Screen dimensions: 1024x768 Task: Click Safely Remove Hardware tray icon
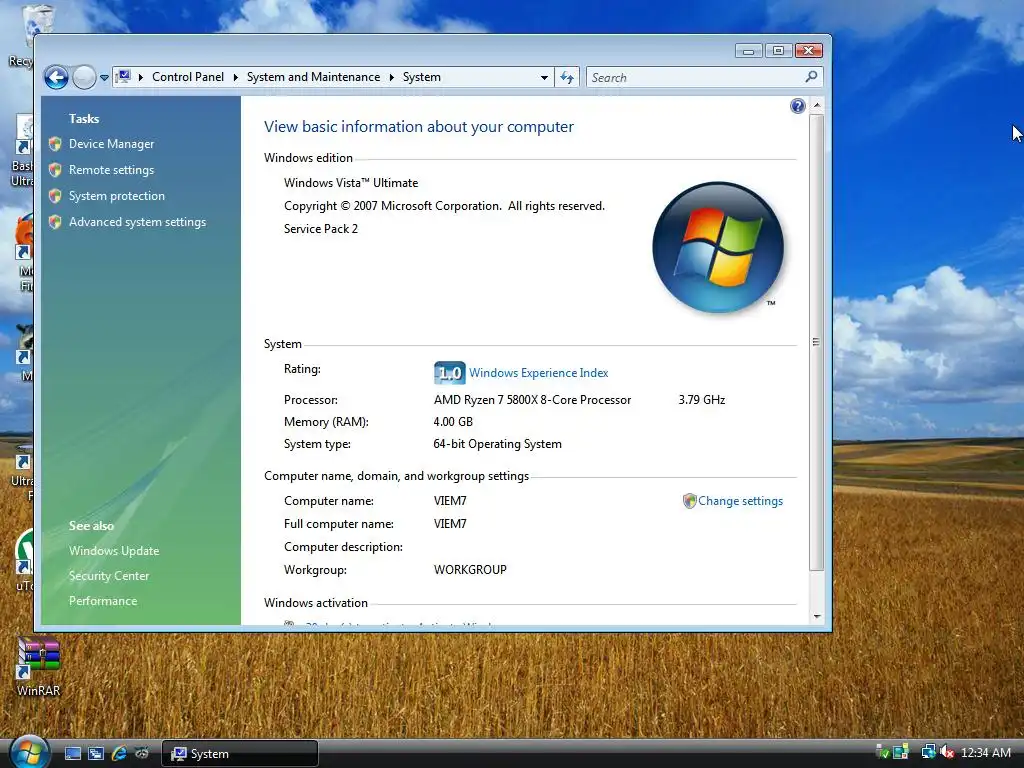882,752
